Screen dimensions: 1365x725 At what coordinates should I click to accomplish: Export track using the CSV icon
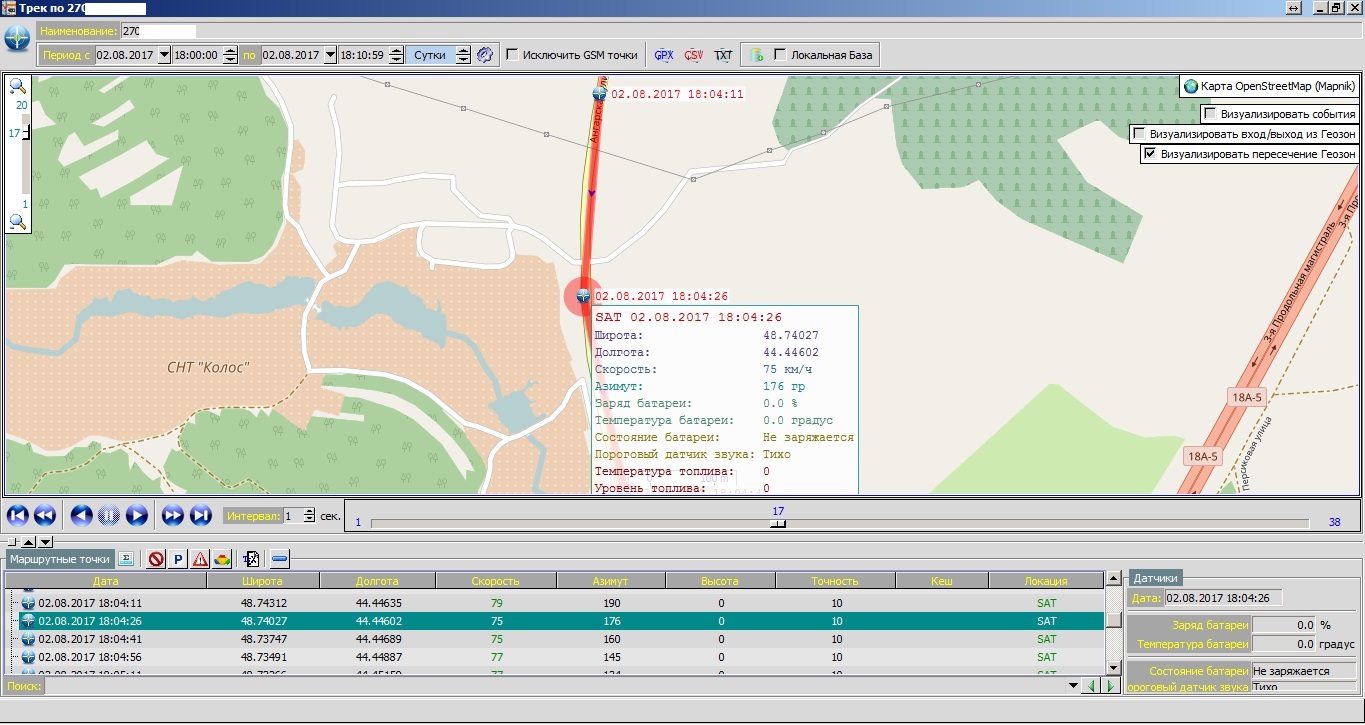(694, 55)
